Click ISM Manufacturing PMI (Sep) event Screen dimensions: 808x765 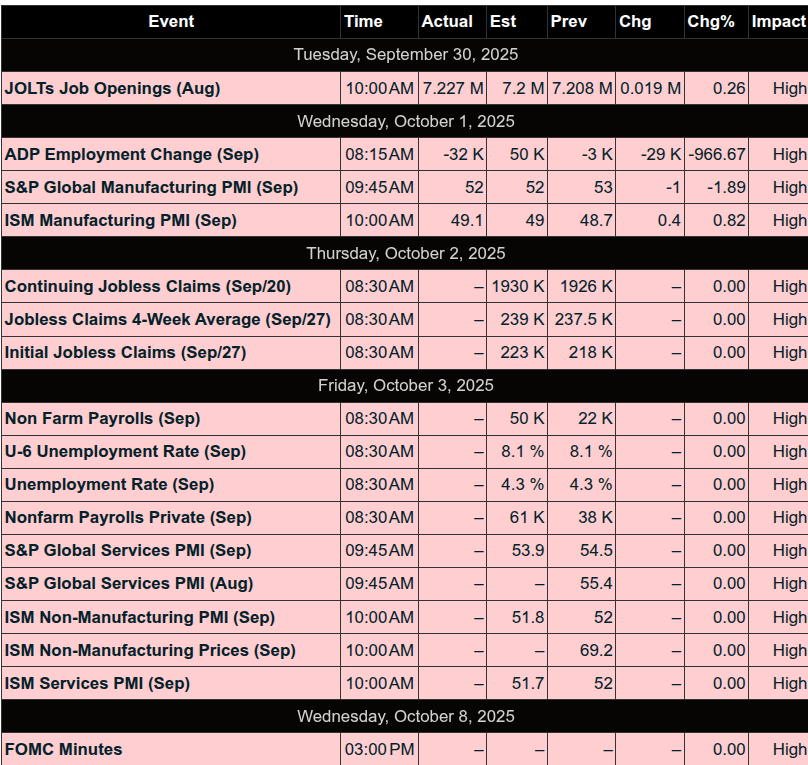(121, 220)
